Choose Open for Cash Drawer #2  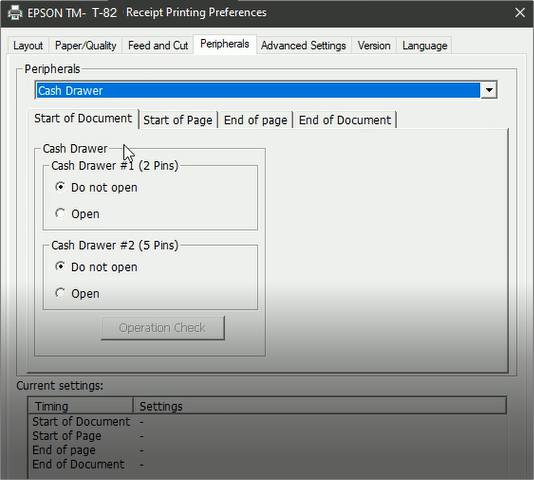(78, 293)
